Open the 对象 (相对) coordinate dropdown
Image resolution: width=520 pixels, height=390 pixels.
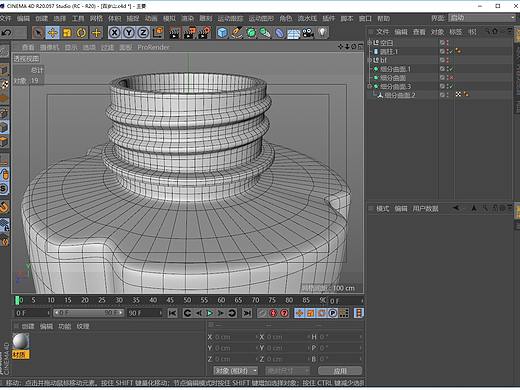[x=236, y=371]
